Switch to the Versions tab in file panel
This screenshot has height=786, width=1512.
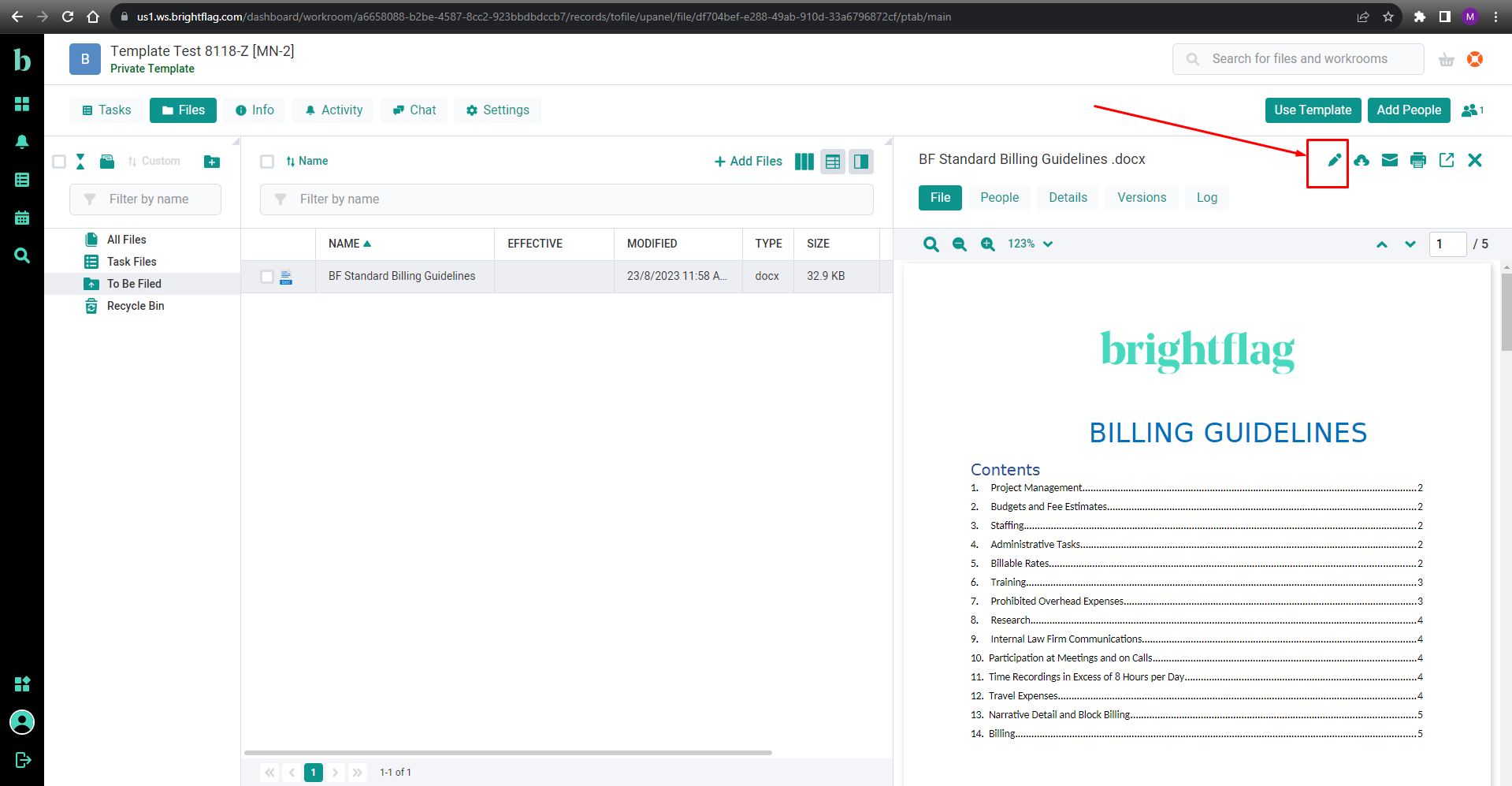tap(1142, 198)
